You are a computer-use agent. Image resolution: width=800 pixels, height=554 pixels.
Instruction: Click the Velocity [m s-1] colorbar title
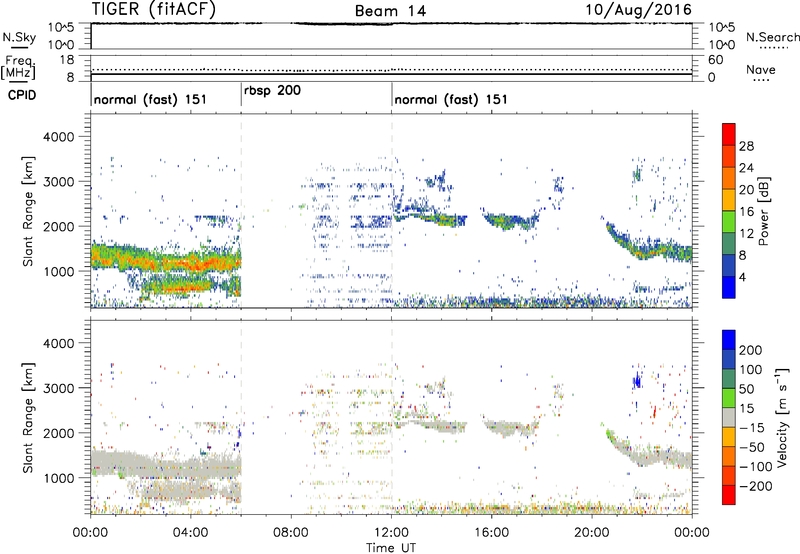782,417
